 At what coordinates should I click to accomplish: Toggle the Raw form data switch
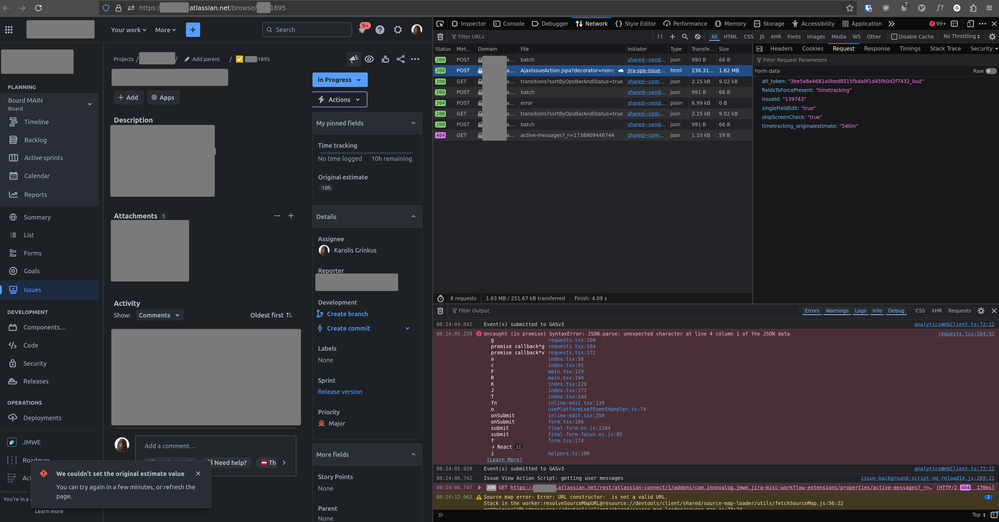[990, 71]
